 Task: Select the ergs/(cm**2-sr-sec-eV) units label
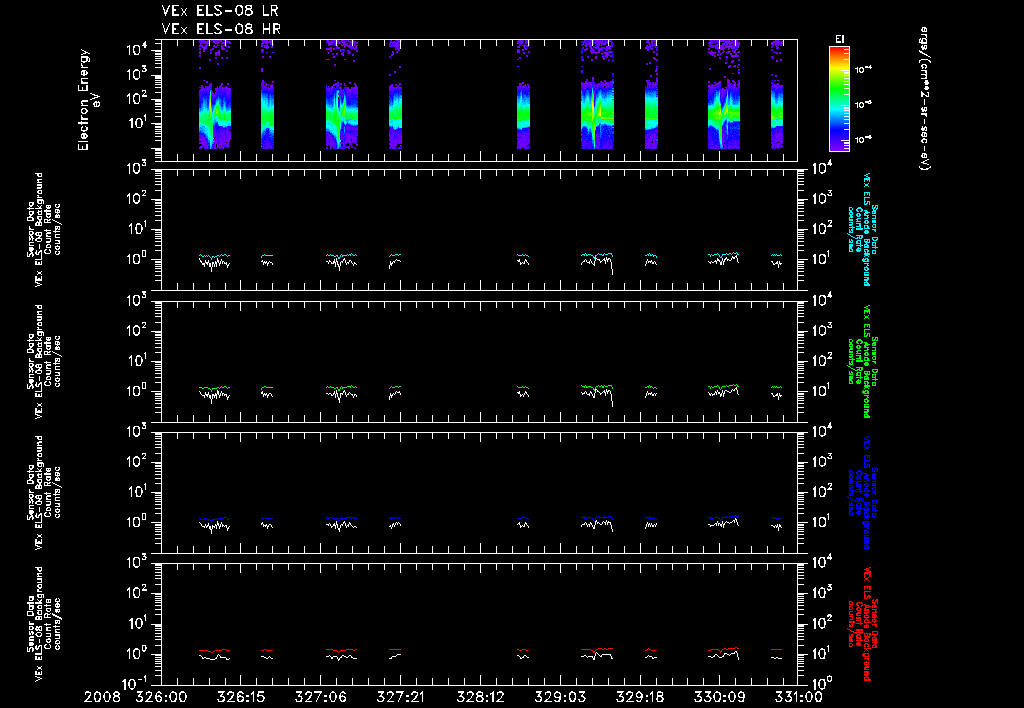tap(923, 99)
